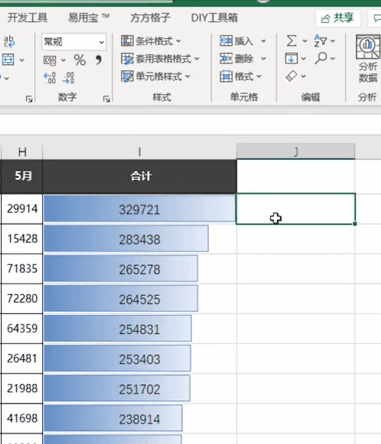Screen dimensions: 381x444
Task: Select cell with value 21988
Action: coord(22,389)
